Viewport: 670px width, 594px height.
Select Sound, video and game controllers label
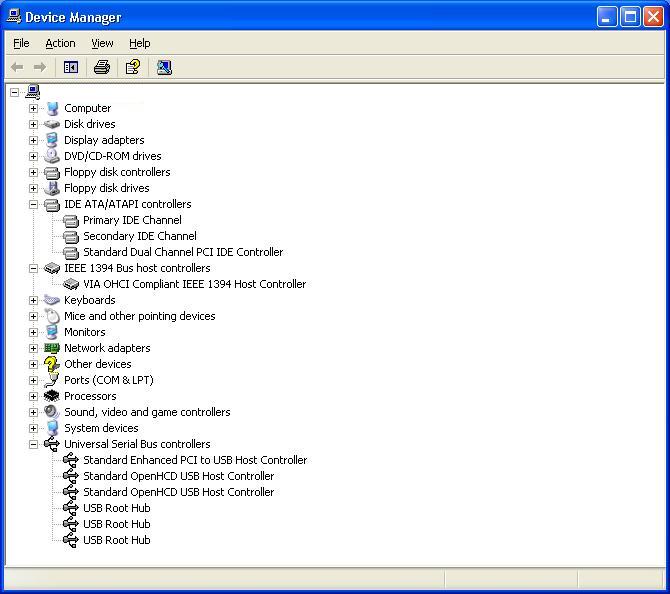(x=147, y=412)
